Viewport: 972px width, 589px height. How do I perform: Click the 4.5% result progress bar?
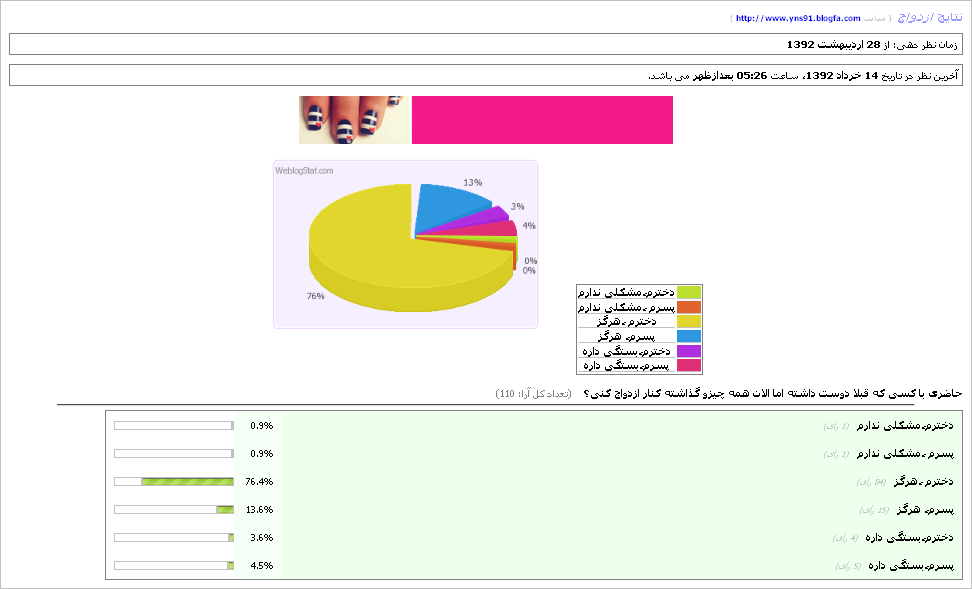point(174,566)
